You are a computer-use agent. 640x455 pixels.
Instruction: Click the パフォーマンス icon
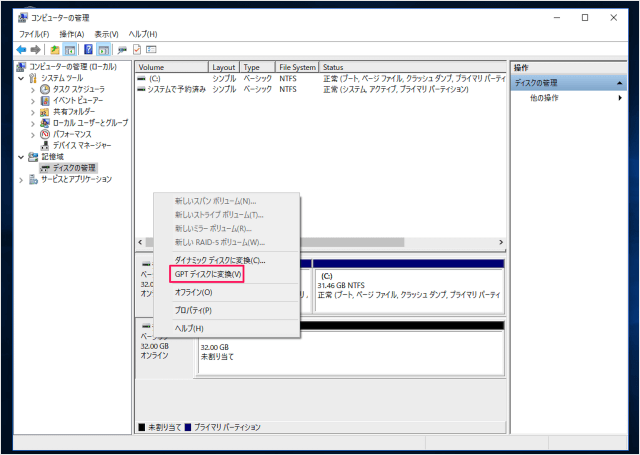coord(45,134)
